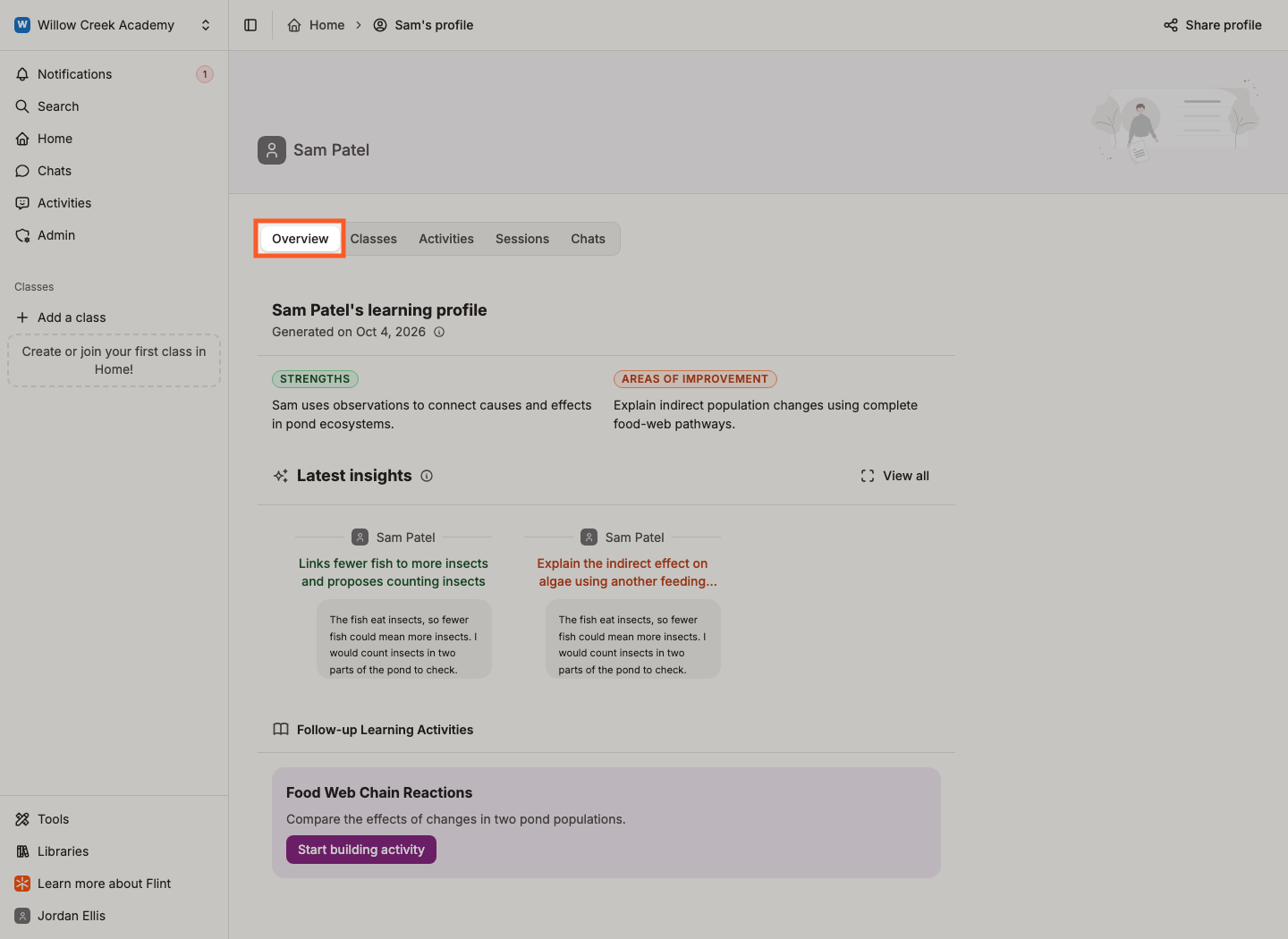Click the Sam Patel avatar icon in header

[x=272, y=150]
